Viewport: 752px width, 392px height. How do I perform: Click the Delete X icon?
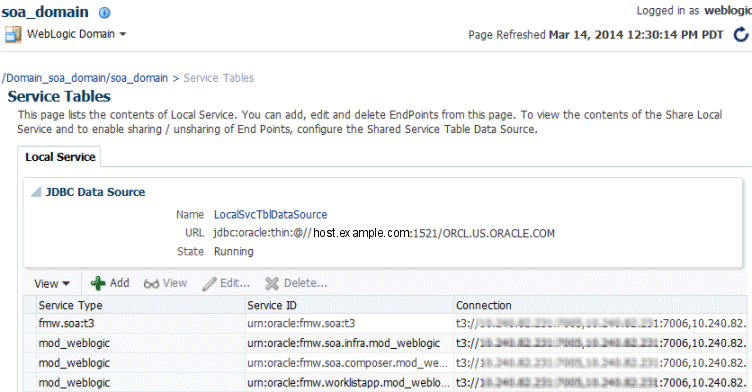[272, 284]
